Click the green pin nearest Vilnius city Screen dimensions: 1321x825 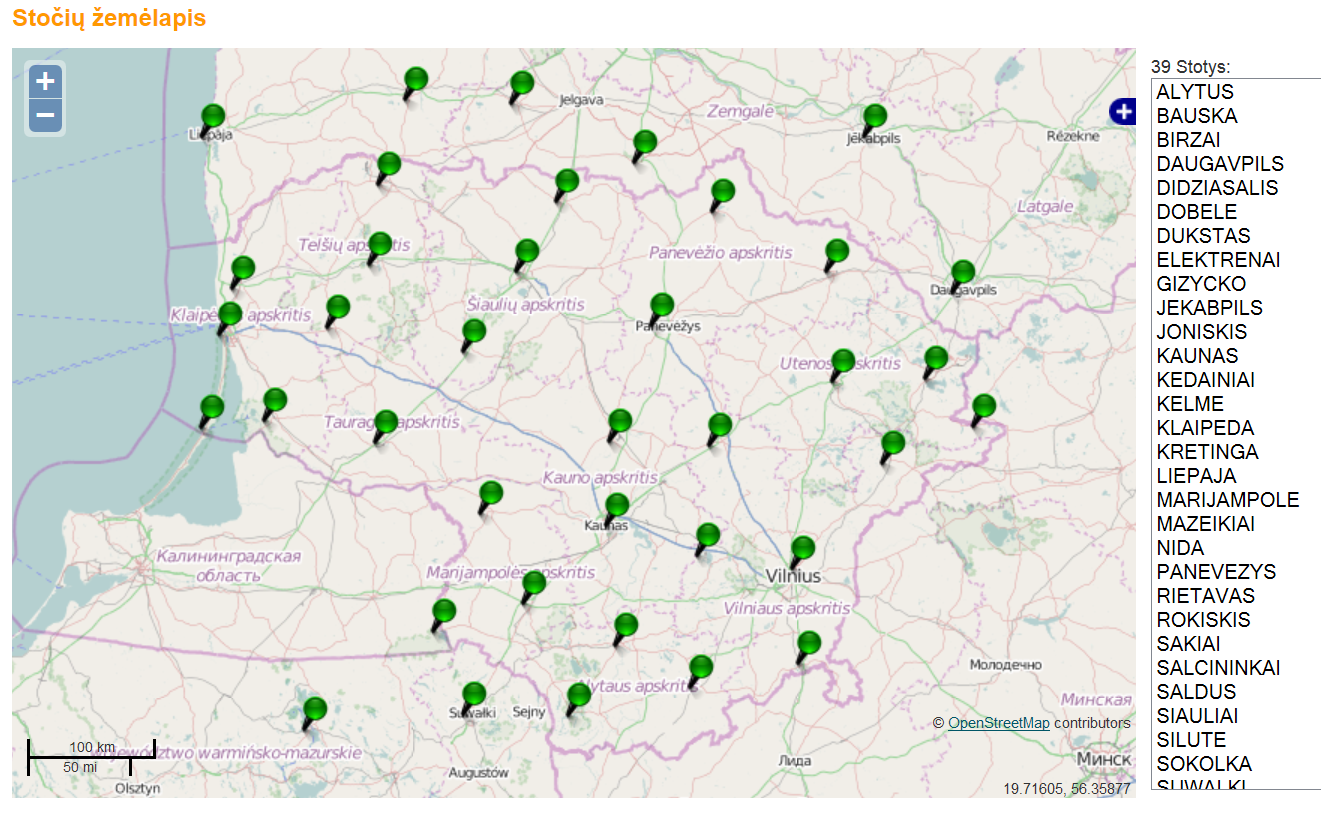[801, 554]
